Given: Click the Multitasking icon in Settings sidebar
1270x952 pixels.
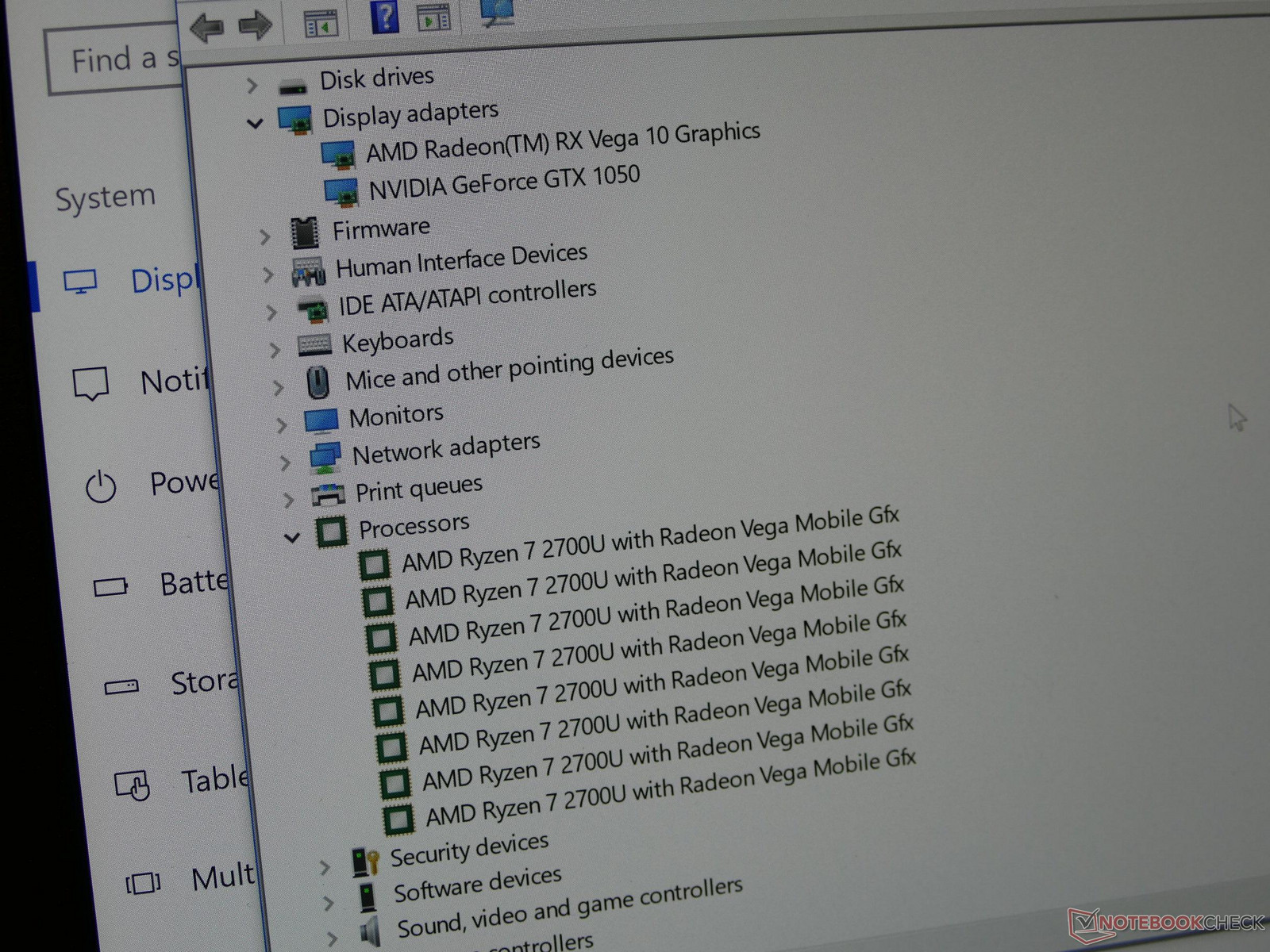Looking at the screenshot, I should (143, 883).
